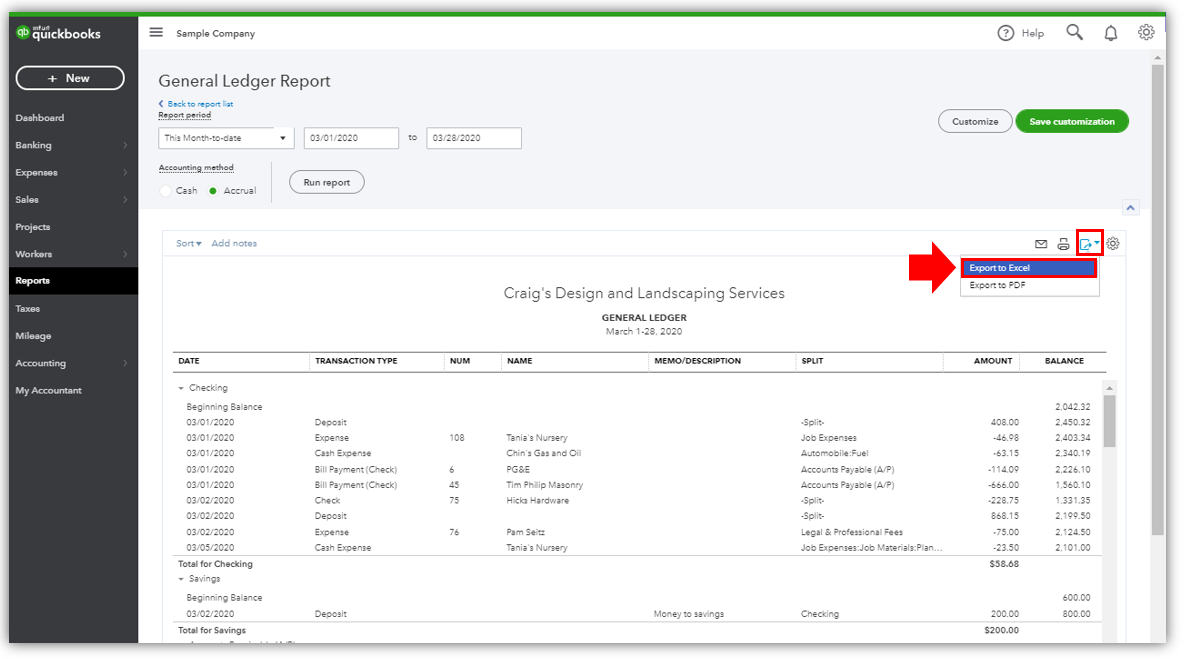The width and height of the screenshot is (1190, 659).
Task: Open the export report icon
Action: tap(1089, 244)
